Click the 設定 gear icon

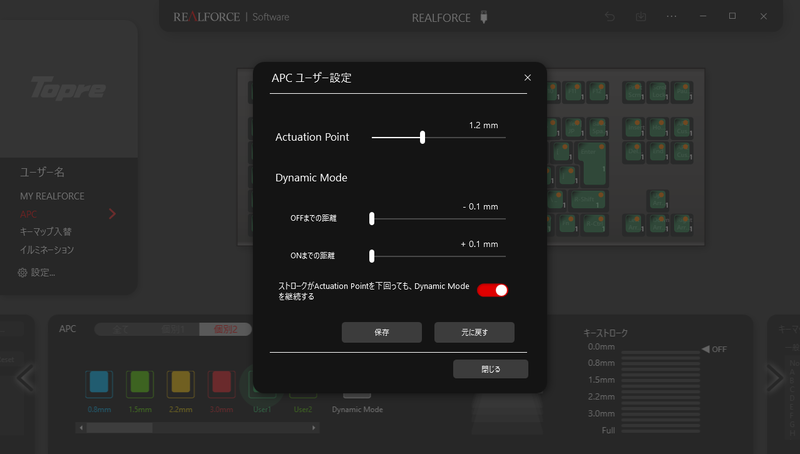(22, 273)
